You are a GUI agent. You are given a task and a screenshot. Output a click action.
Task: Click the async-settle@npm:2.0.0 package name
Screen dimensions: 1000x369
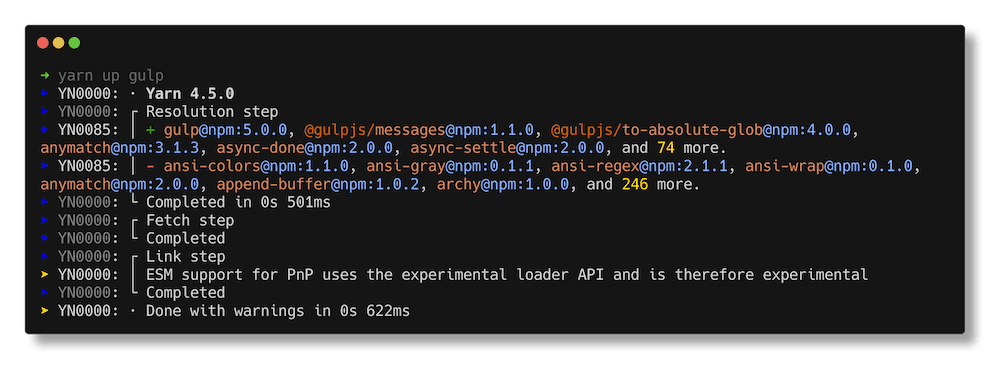point(508,148)
